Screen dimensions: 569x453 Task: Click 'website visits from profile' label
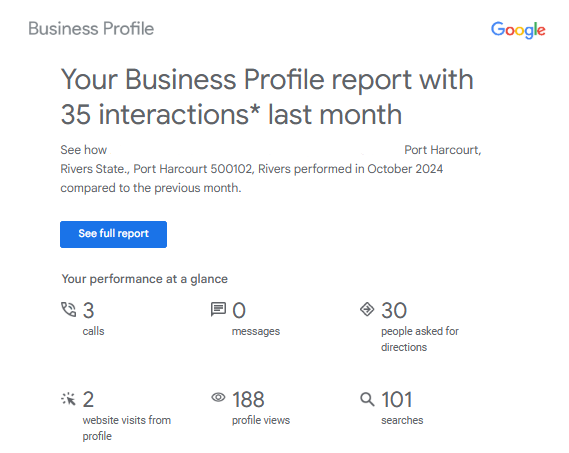tap(127, 428)
